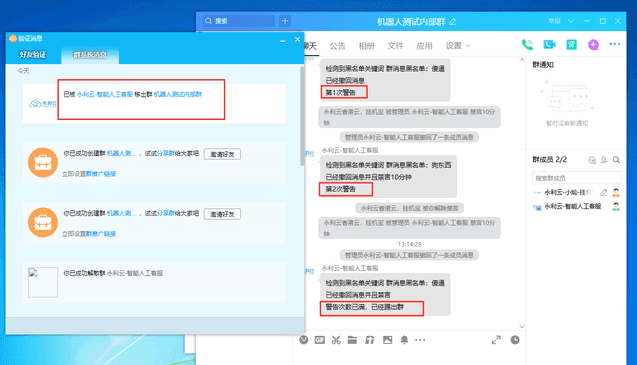The image size is (637, 365).
Task: Open the chat history clock icon
Action: point(515,340)
